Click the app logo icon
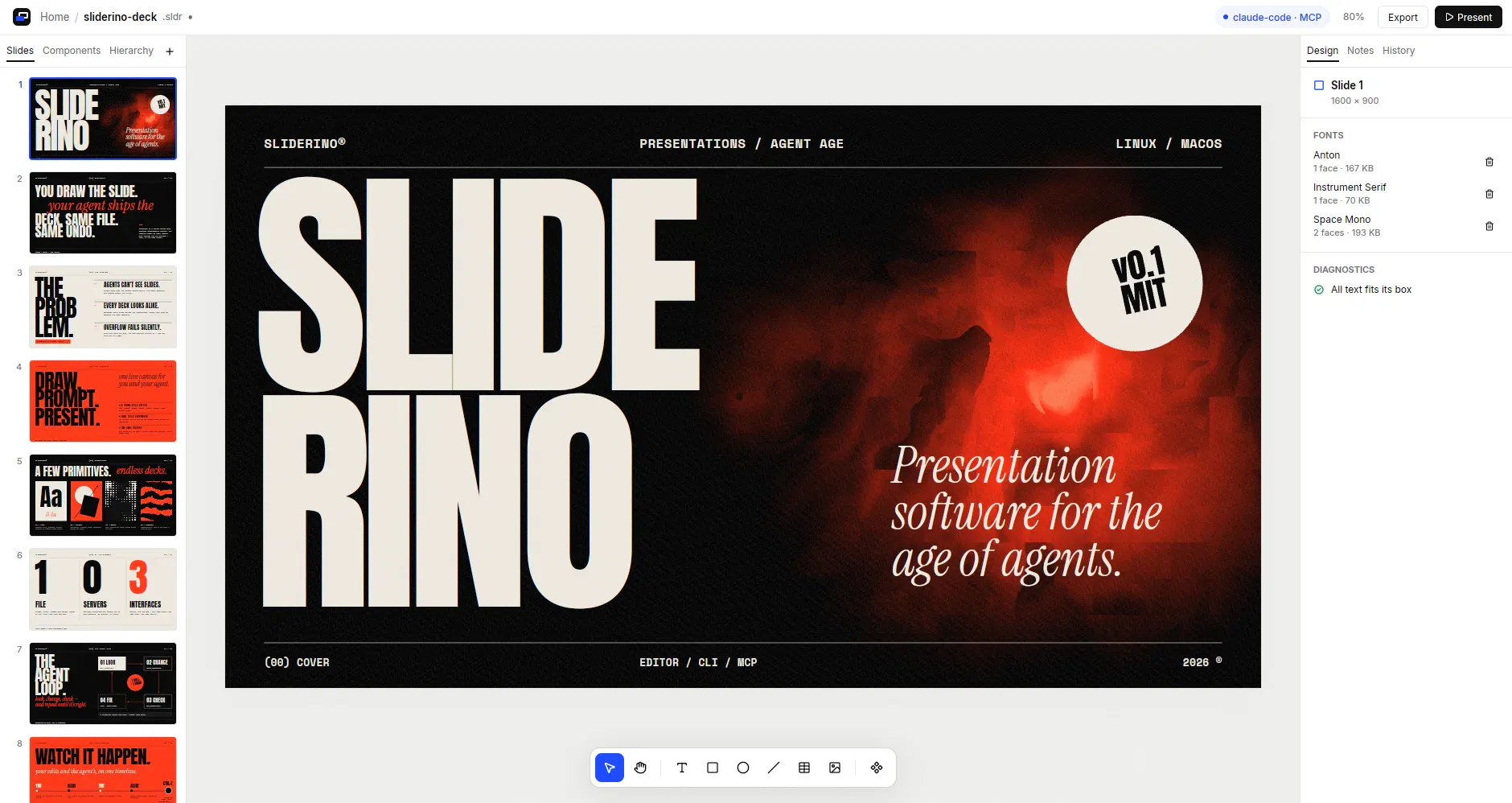Image resolution: width=1512 pixels, height=803 pixels. pyautogui.click(x=22, y=17)
